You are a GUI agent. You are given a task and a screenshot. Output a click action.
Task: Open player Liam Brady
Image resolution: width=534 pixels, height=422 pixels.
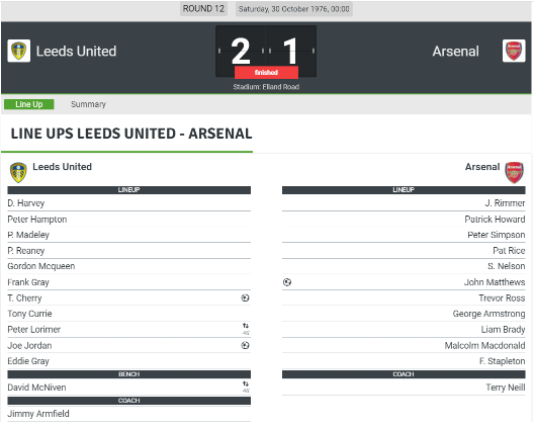503,330
